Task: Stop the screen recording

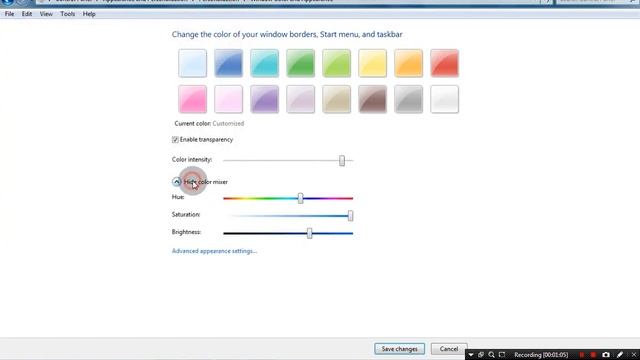Action: tap(593, 355)
